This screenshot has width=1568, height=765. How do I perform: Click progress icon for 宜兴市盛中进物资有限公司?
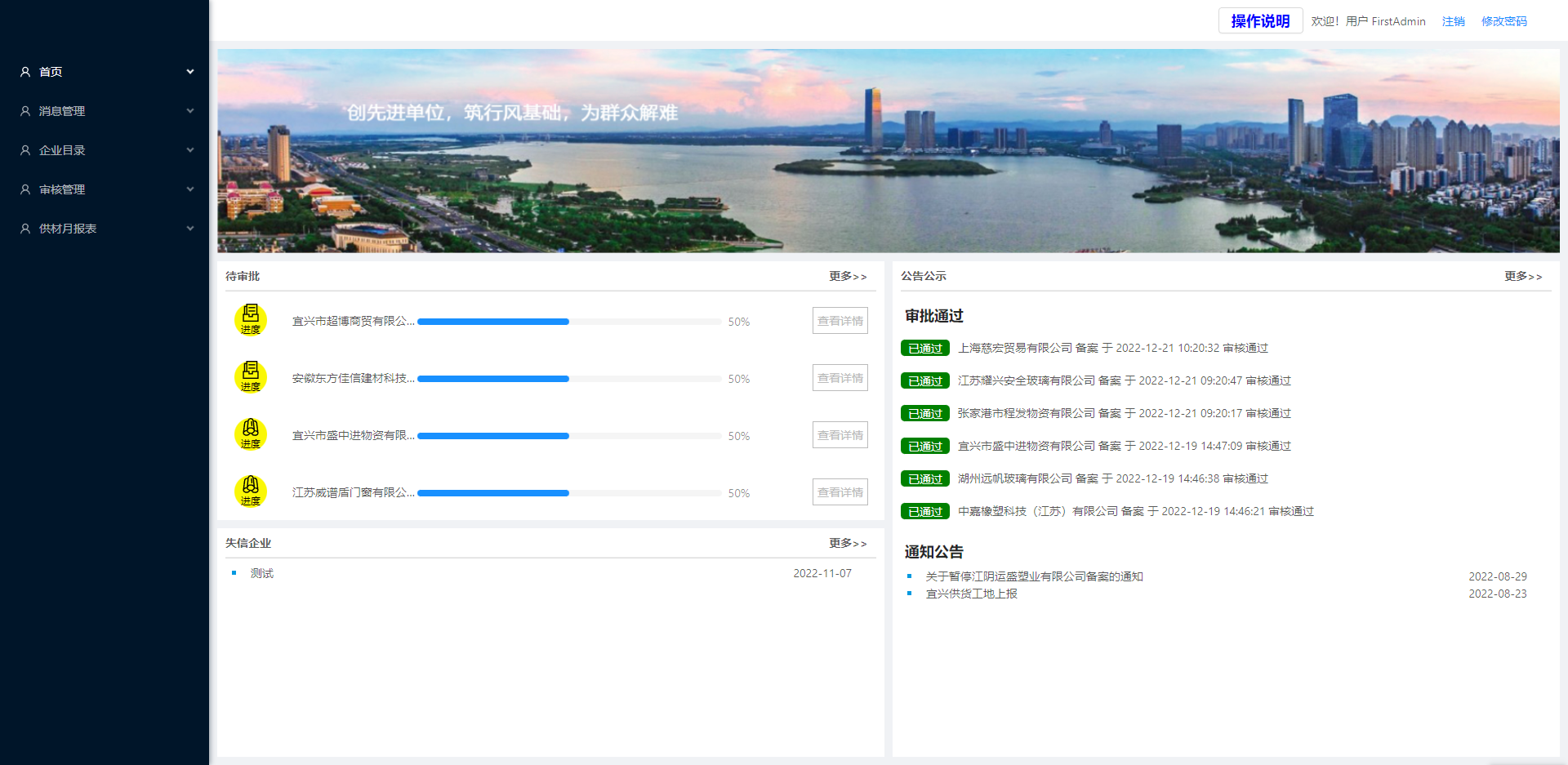coord(251,434)
